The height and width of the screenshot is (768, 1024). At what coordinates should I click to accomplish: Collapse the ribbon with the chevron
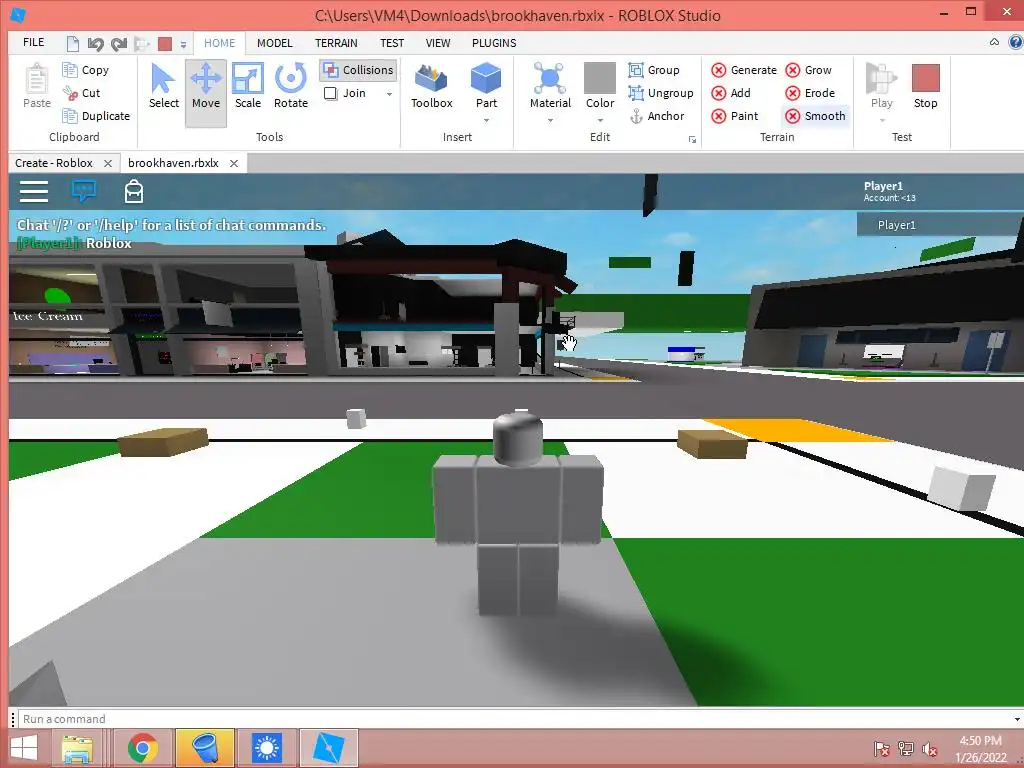(994, 42)
